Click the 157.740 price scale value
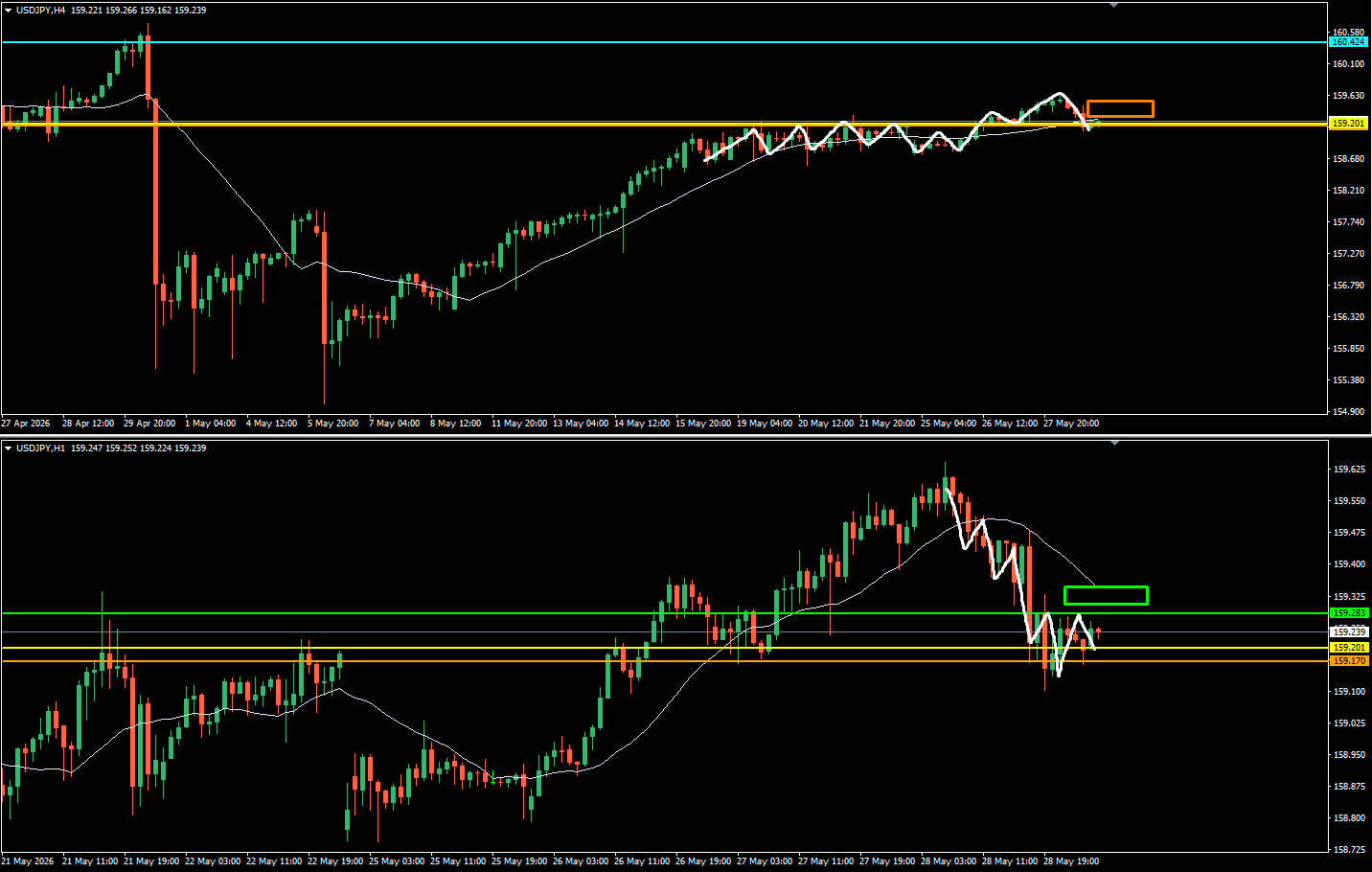 pos(1348,222)
